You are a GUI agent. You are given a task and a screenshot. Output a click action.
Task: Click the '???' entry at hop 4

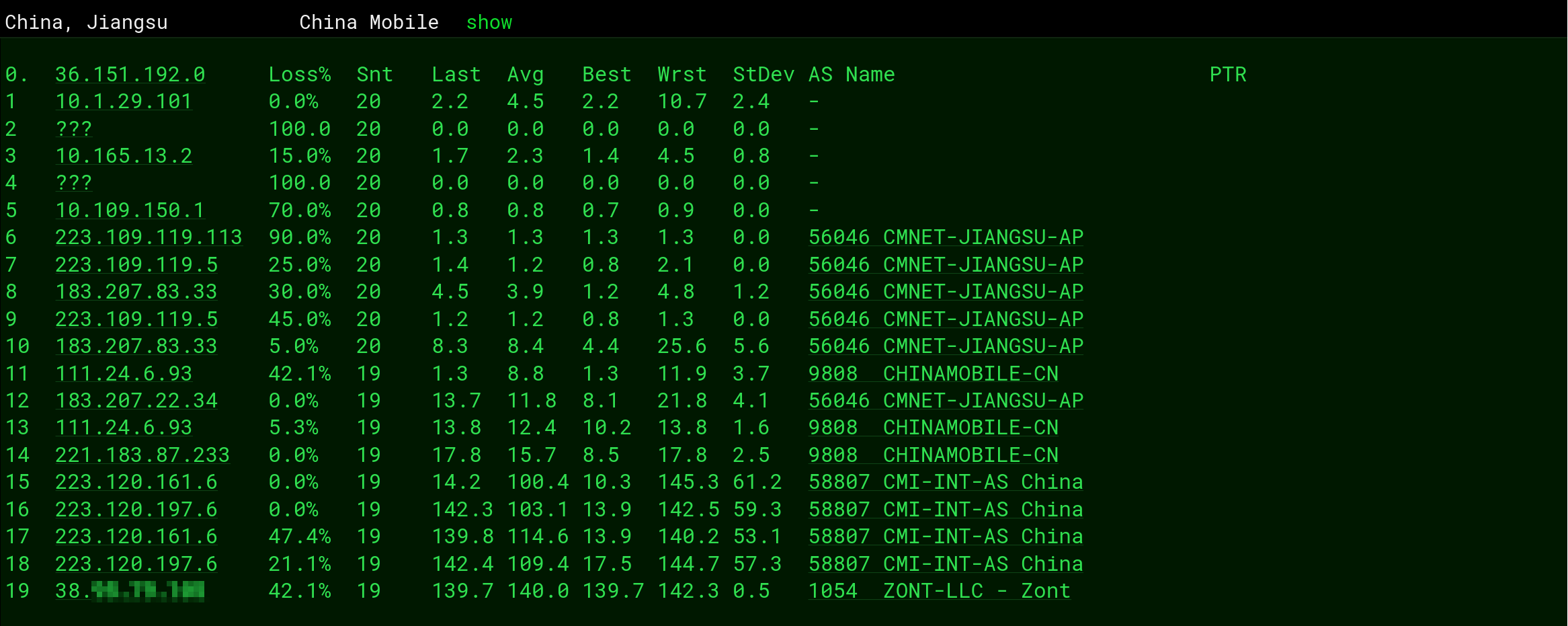(73, 183)
